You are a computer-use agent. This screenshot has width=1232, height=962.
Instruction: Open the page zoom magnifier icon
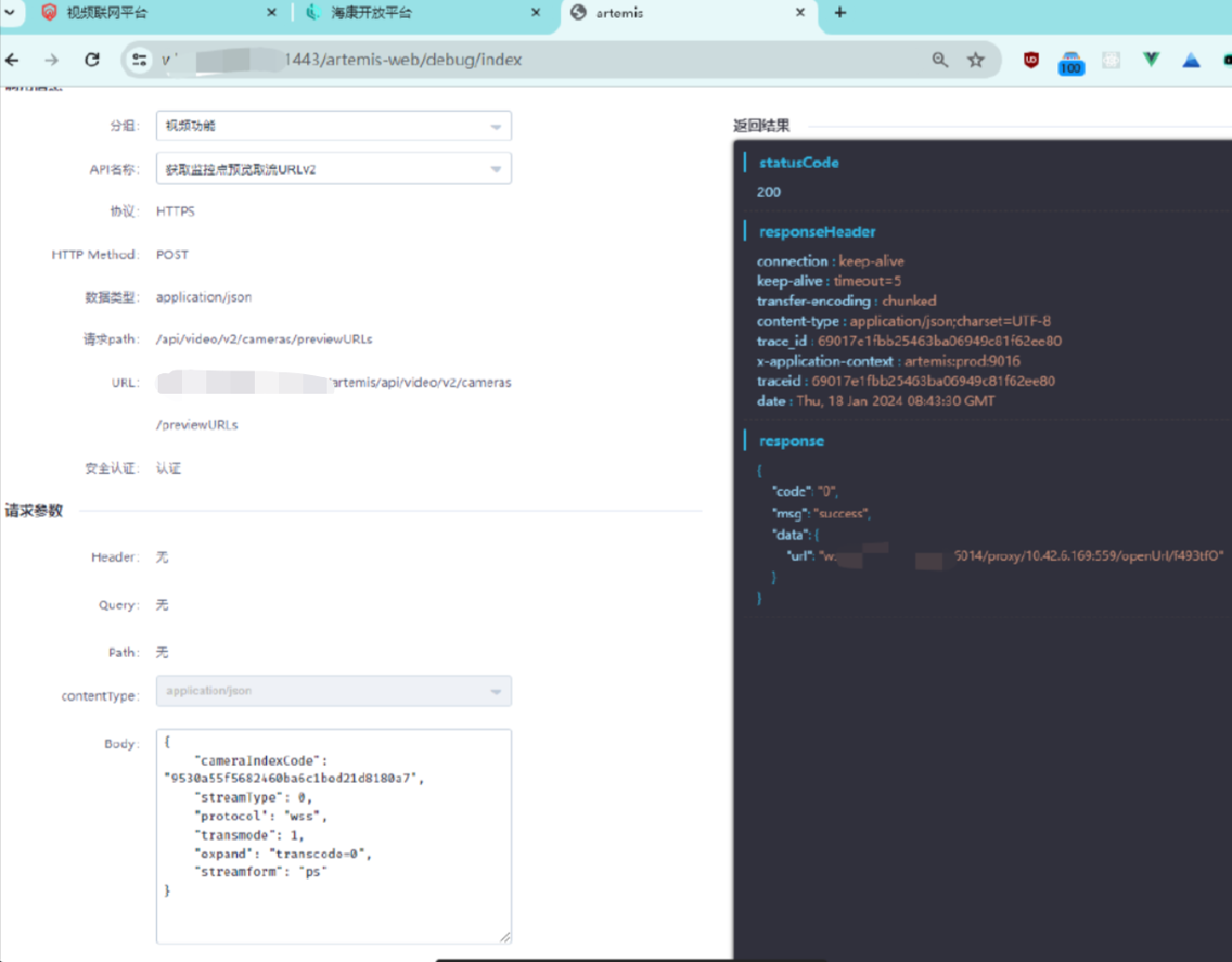coord(940,60)
